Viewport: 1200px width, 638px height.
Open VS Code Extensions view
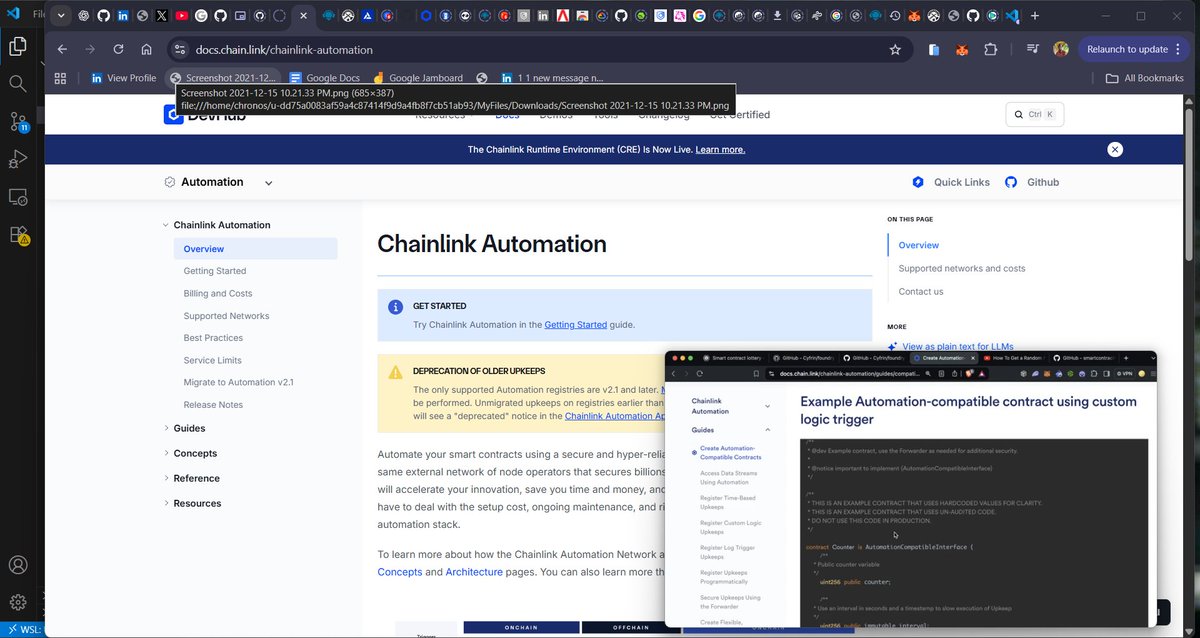(x=18, y=235)
